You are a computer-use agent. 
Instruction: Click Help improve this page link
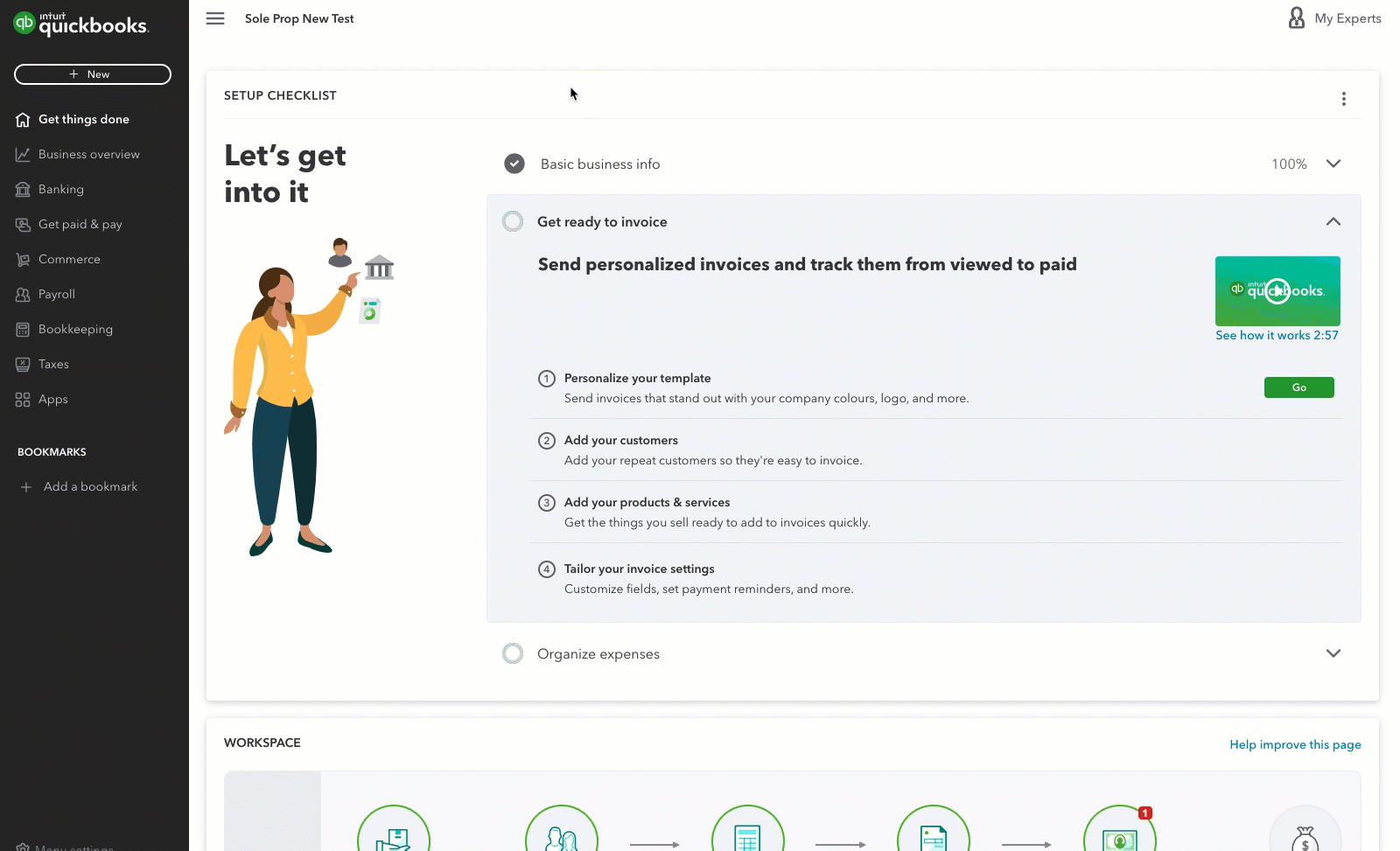click(x=1295, y=744)
